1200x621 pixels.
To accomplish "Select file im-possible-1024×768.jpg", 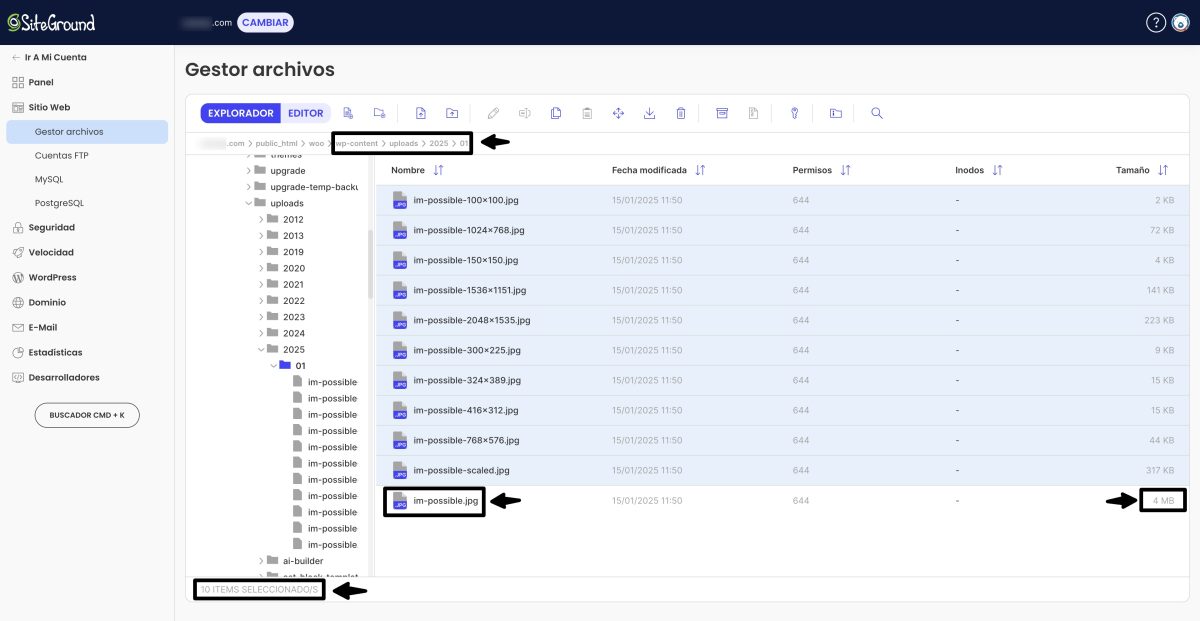I will coord(780,230).
